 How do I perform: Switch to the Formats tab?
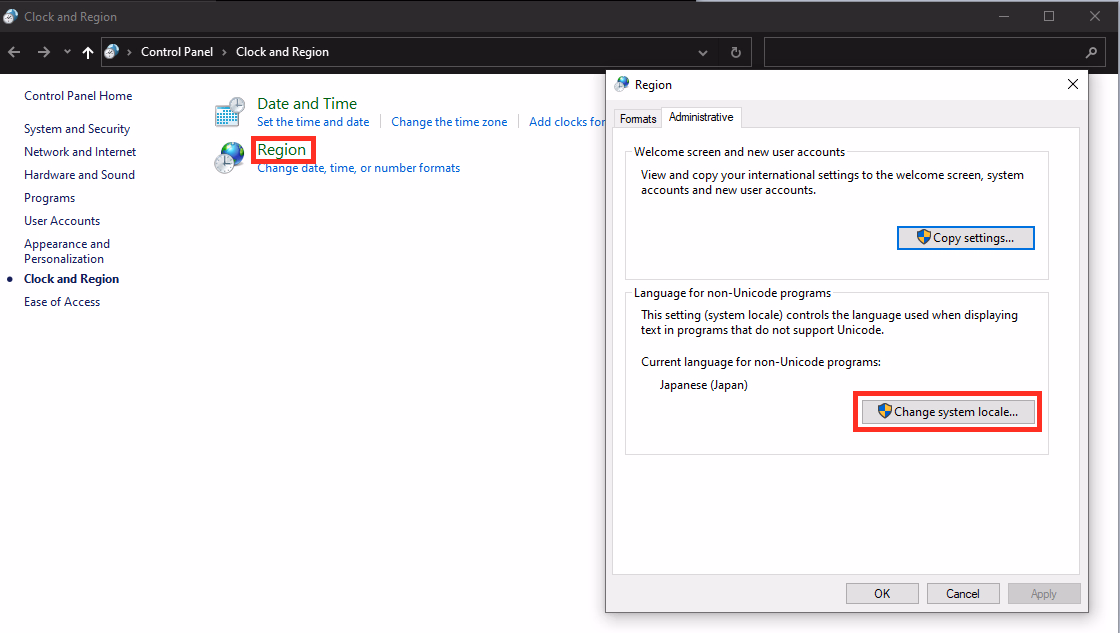tap(637, 117)
